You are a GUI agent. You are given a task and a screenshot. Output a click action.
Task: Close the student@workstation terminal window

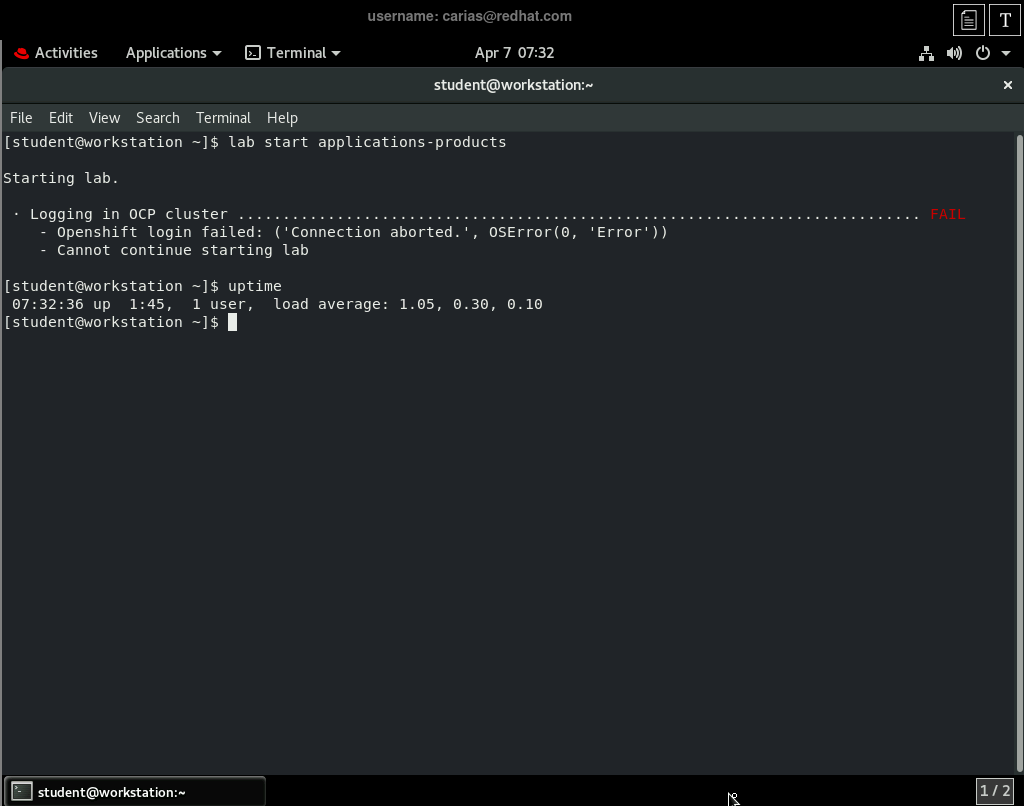[x=1008, y=85]
